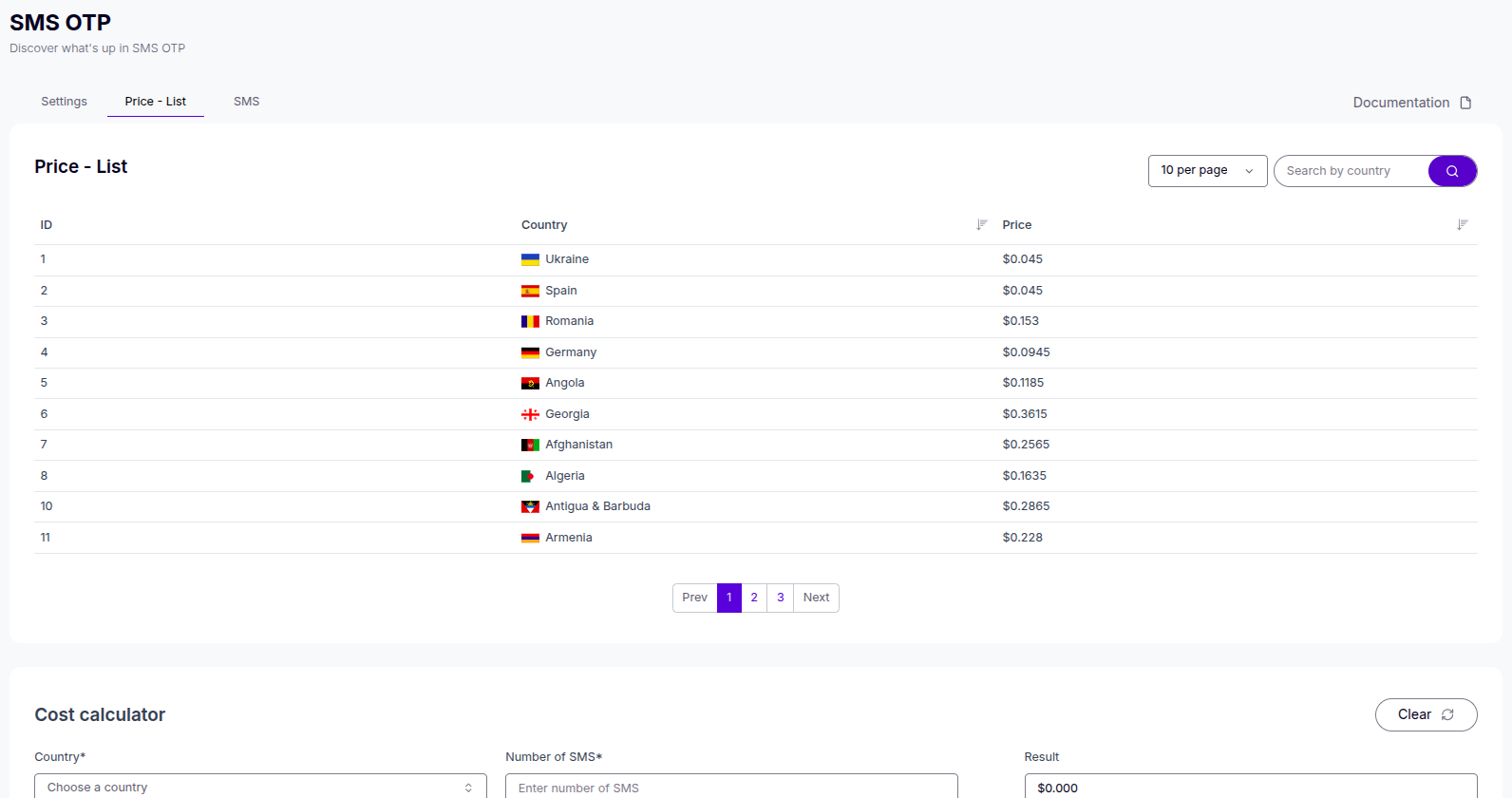The image size is (1512, 798).
Task: Open the Documentation link
Action: pyautogui.click(x=1401, y=103)
